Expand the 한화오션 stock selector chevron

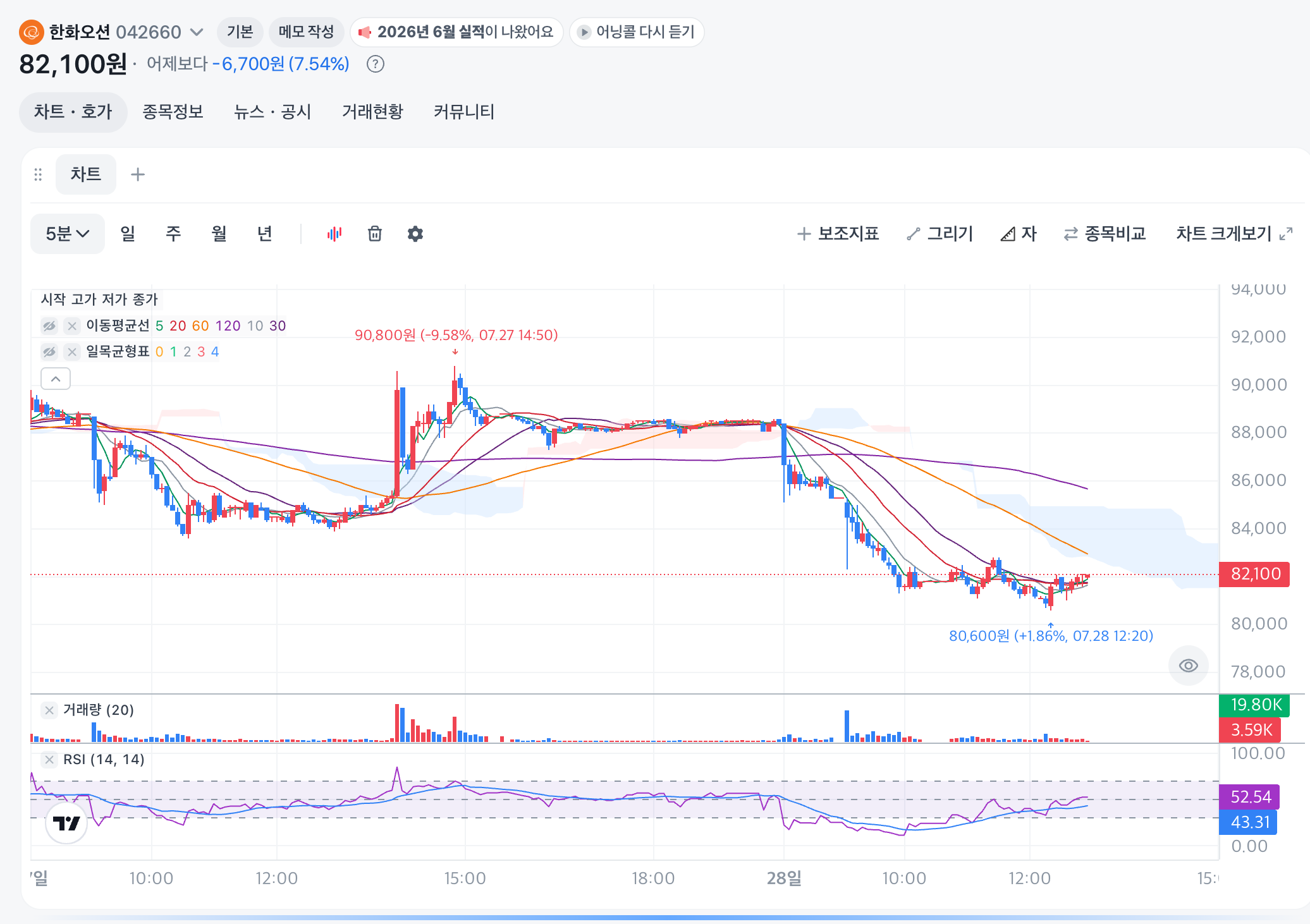pos(197,32)
